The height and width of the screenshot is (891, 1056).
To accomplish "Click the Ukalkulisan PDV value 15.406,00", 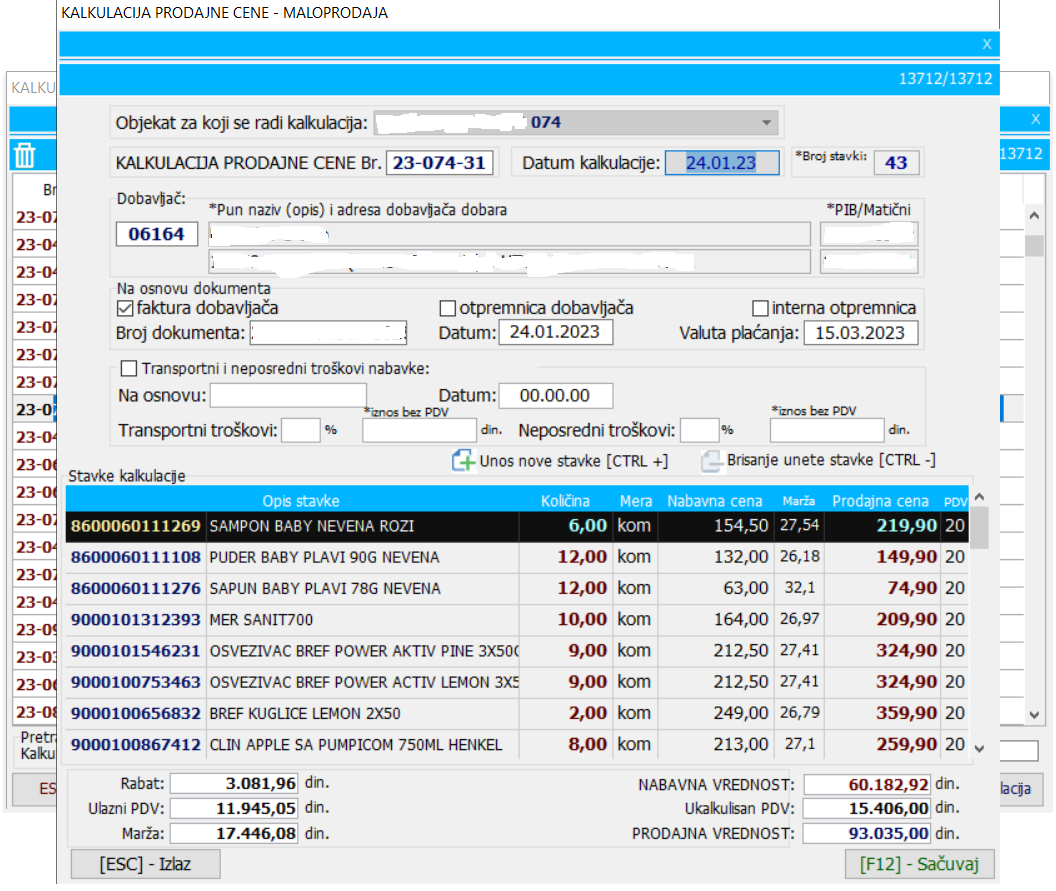I will coord(867,809).
